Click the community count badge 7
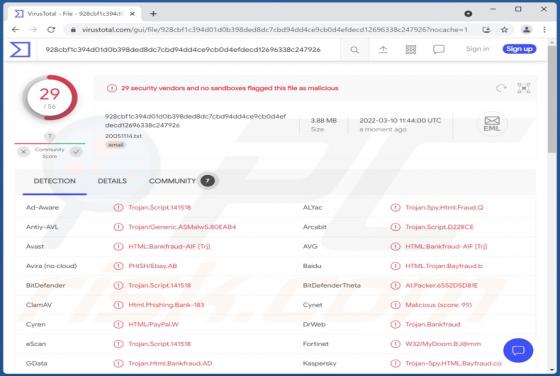 (x=208, y=181)
